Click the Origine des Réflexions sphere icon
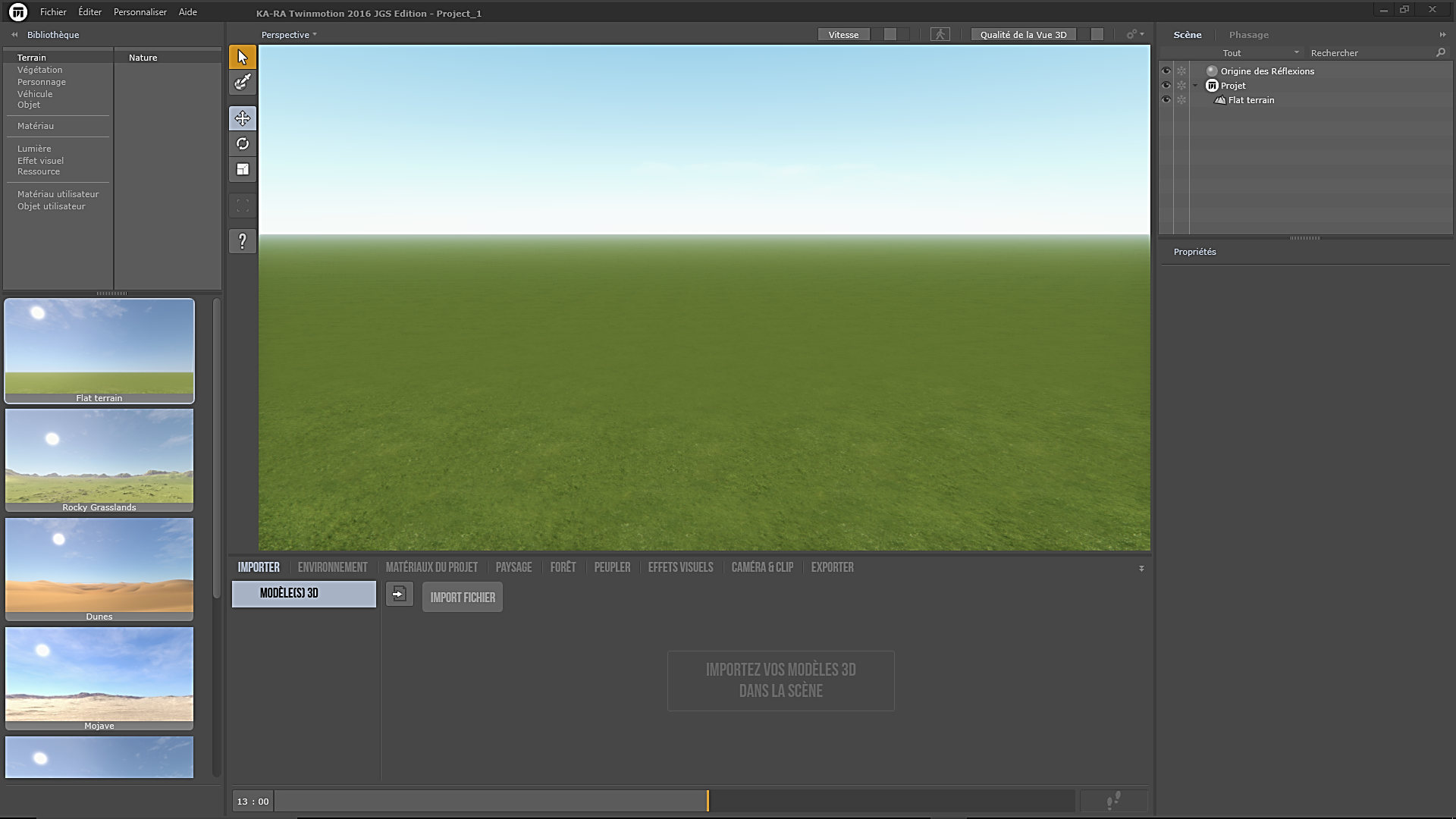 (1212, 71)
